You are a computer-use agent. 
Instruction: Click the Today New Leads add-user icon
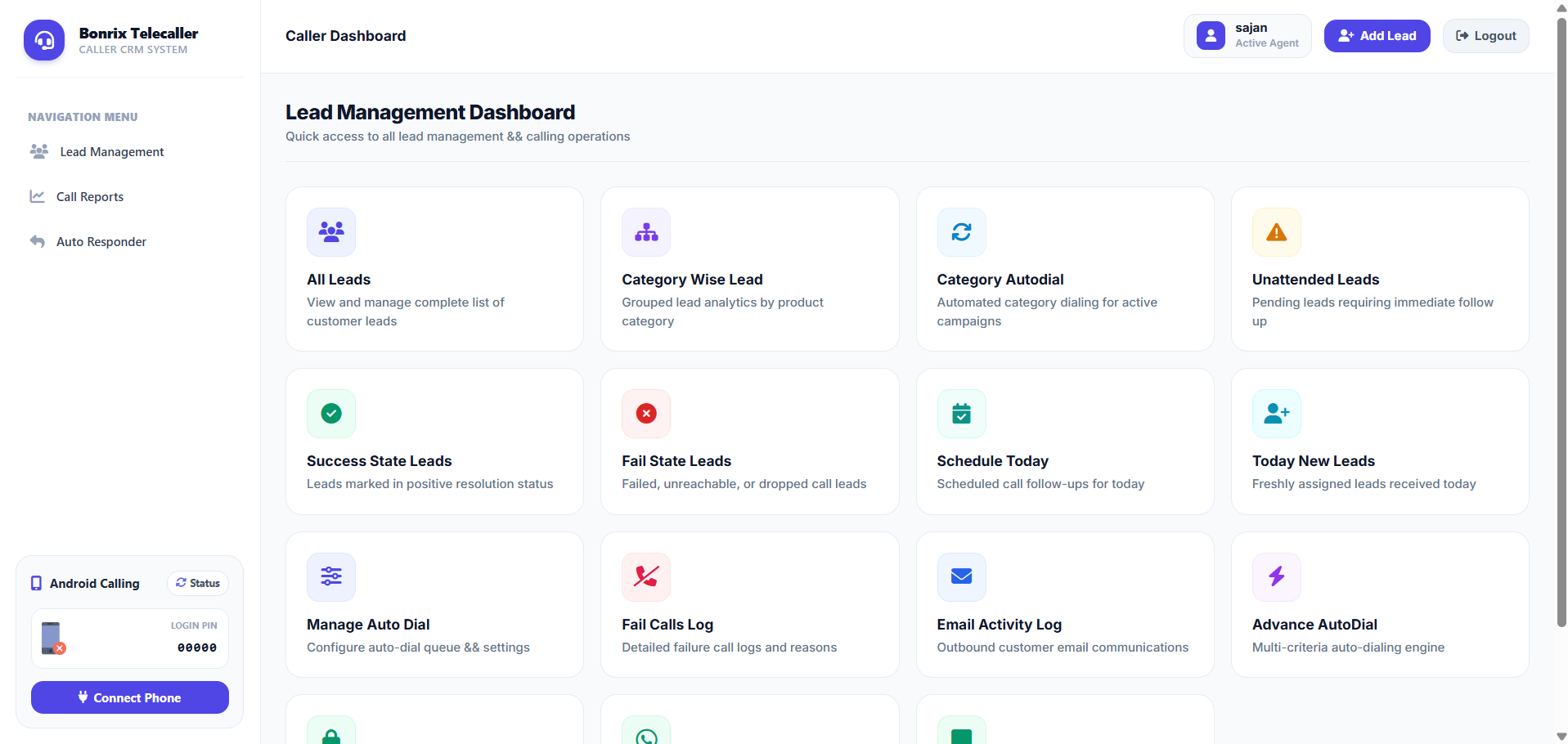click(x=1277, y=414)
